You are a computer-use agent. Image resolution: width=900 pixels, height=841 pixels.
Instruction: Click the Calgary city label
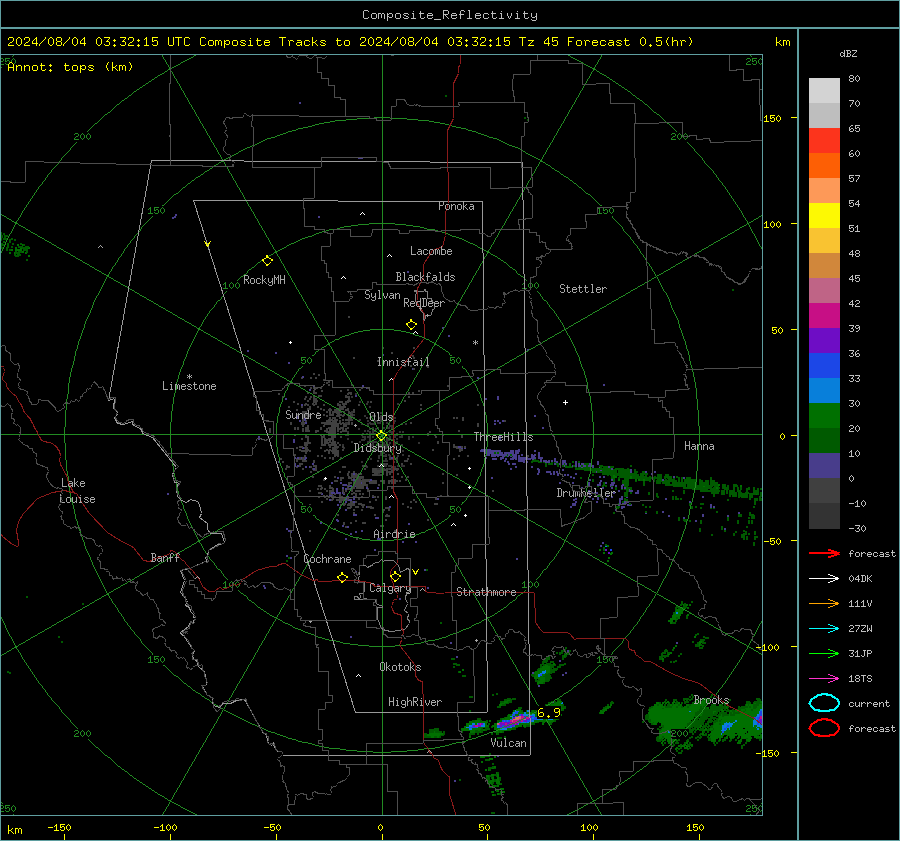click(x=390, y=588)
